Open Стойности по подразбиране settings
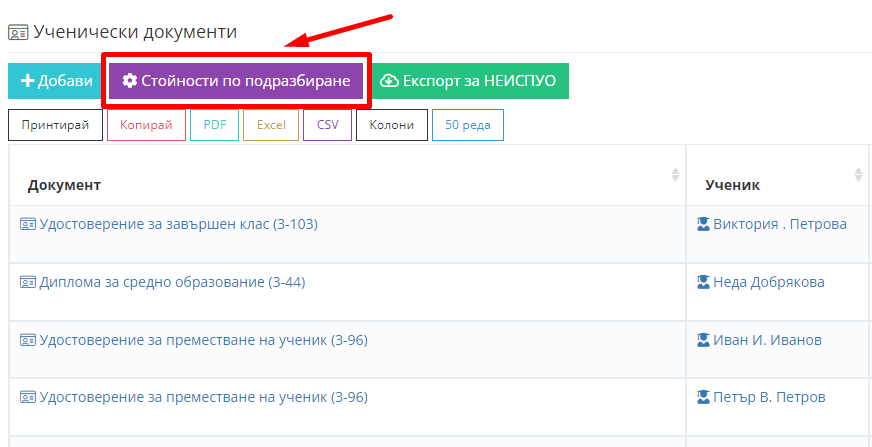Viewport: 872px width, 447px height. 236,81
